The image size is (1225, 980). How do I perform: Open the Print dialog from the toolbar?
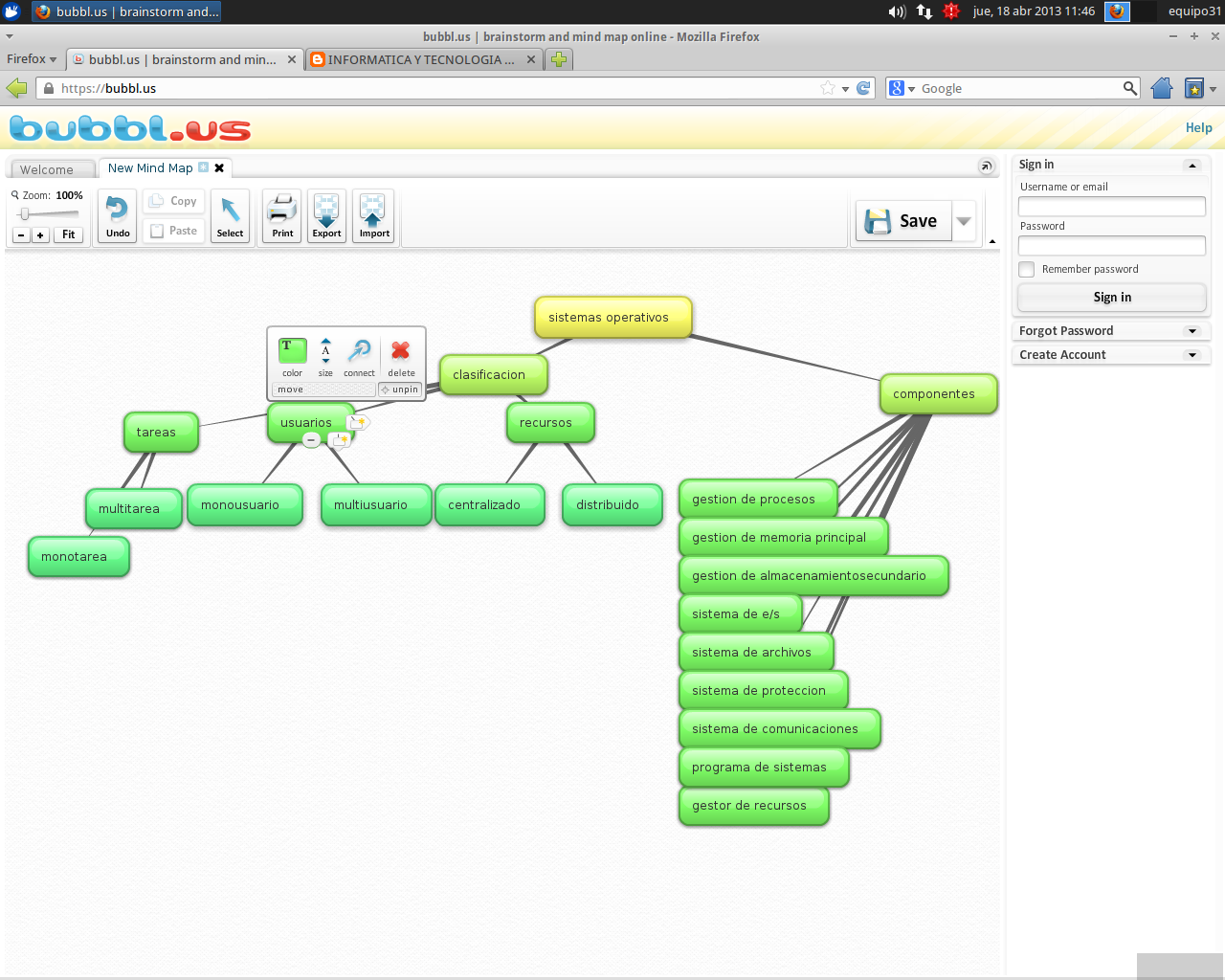pyautogui.click(x=281, y=215)
